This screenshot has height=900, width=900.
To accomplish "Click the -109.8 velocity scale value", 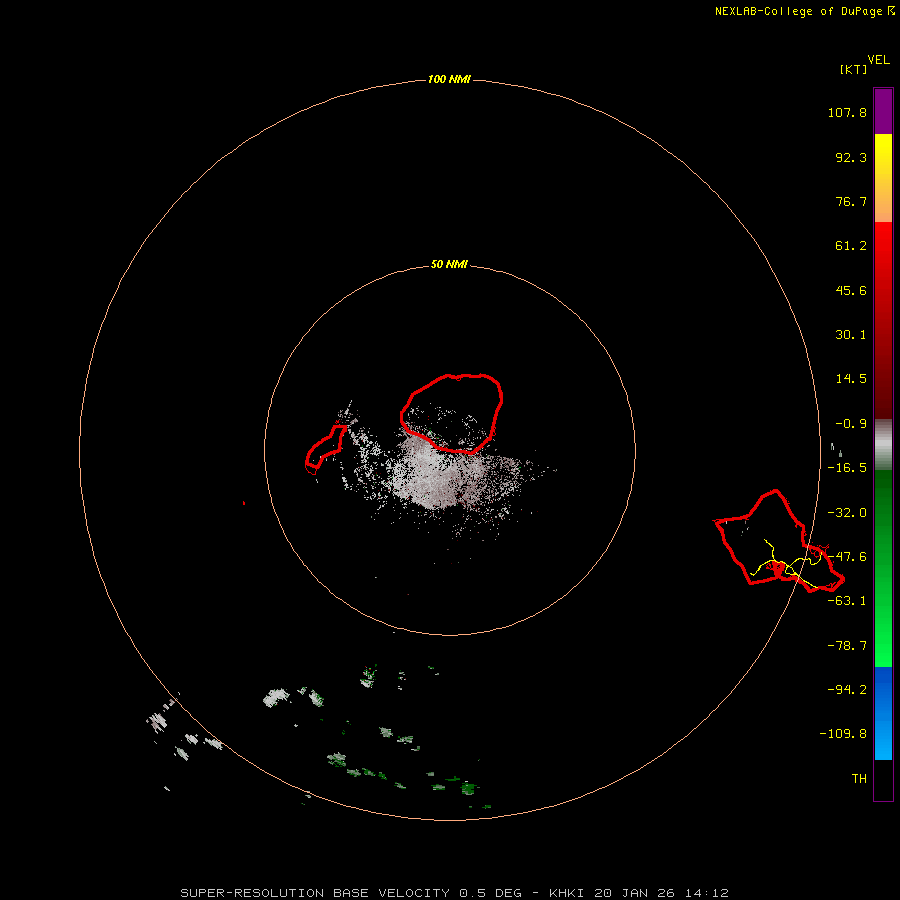I will (x=843, y=734).
